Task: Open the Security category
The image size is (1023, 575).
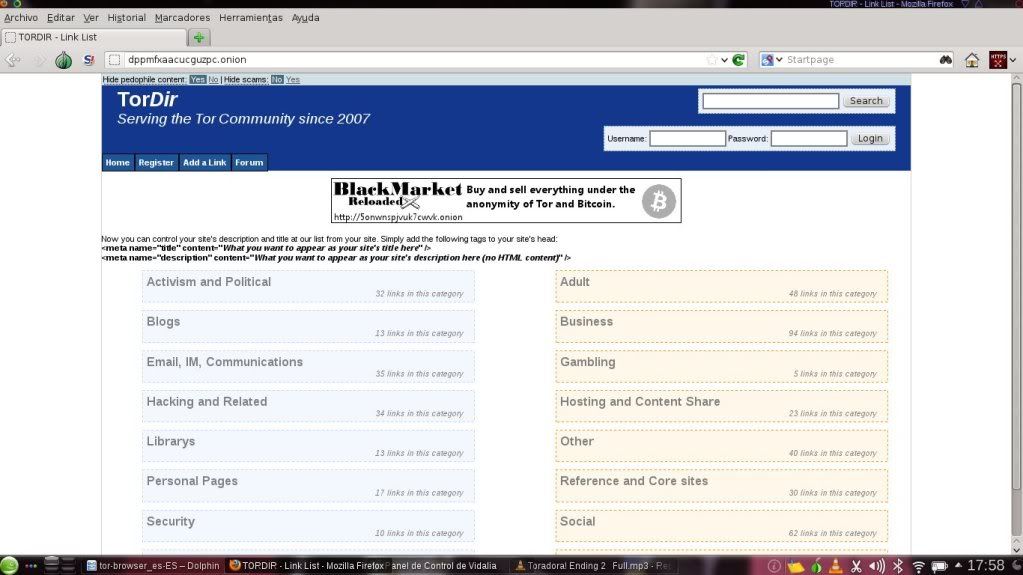Action: point(170,521)
